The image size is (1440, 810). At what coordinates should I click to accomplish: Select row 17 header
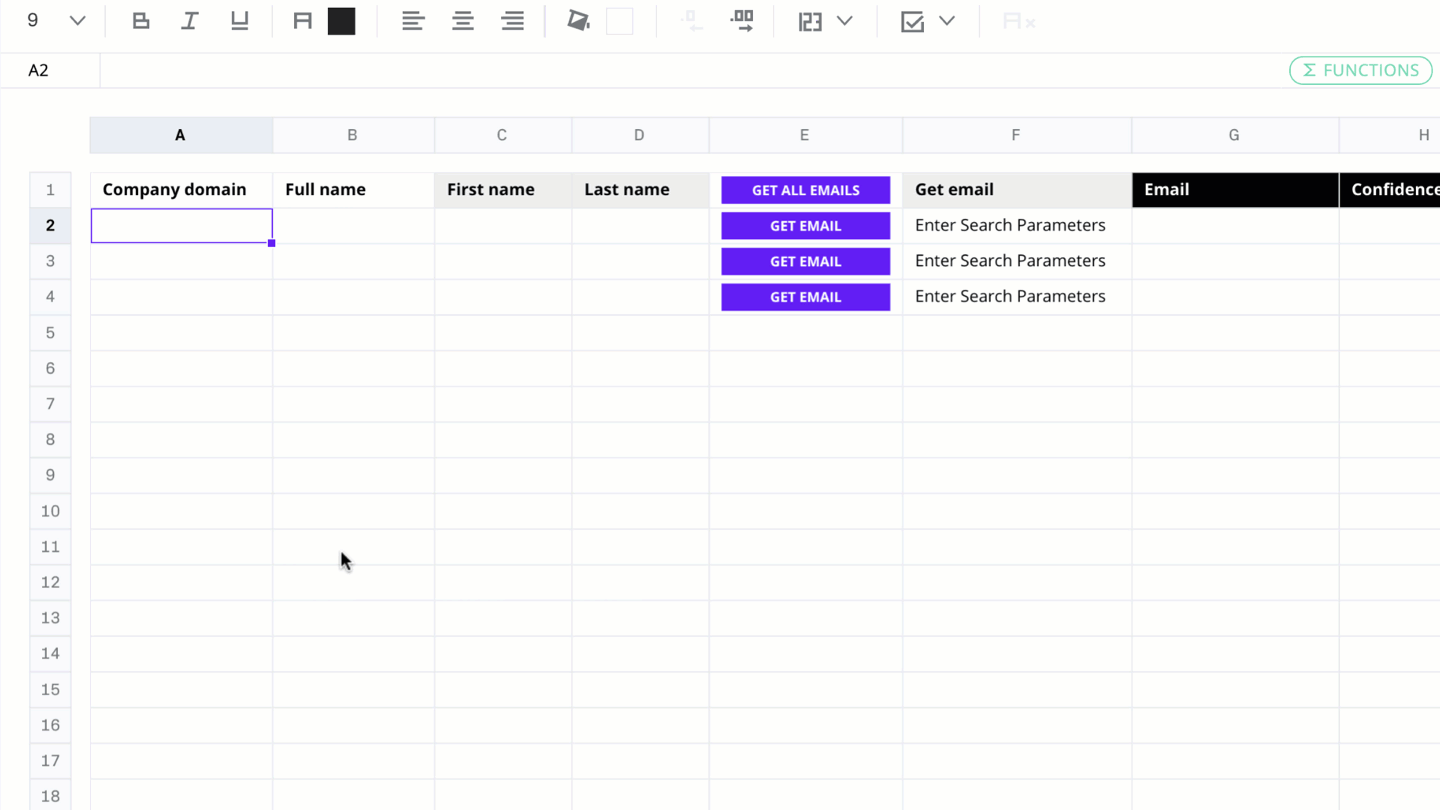point(50,761)
